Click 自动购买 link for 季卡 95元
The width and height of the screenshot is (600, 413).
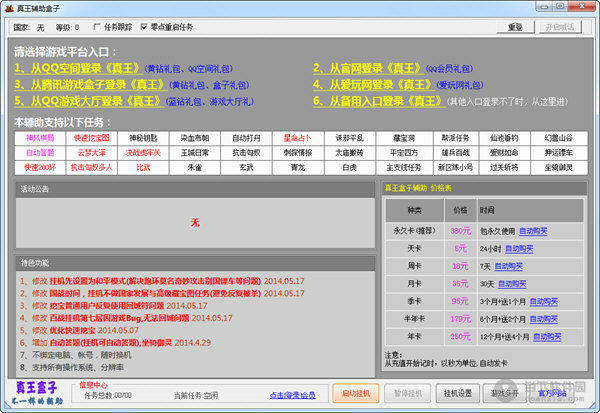pyautogui.click(x=544, y=302)
